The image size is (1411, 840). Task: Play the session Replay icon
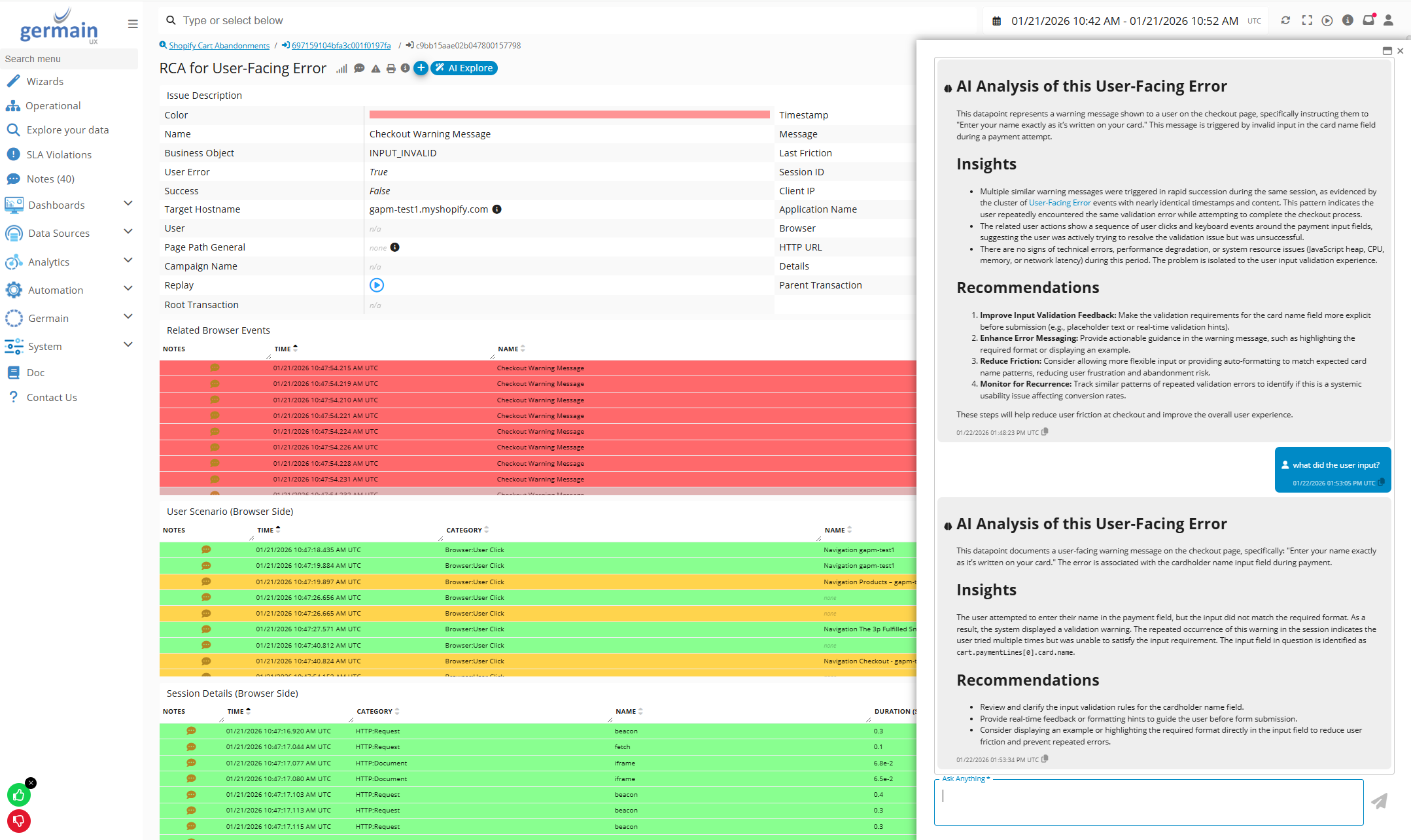(x=377, y=285)
